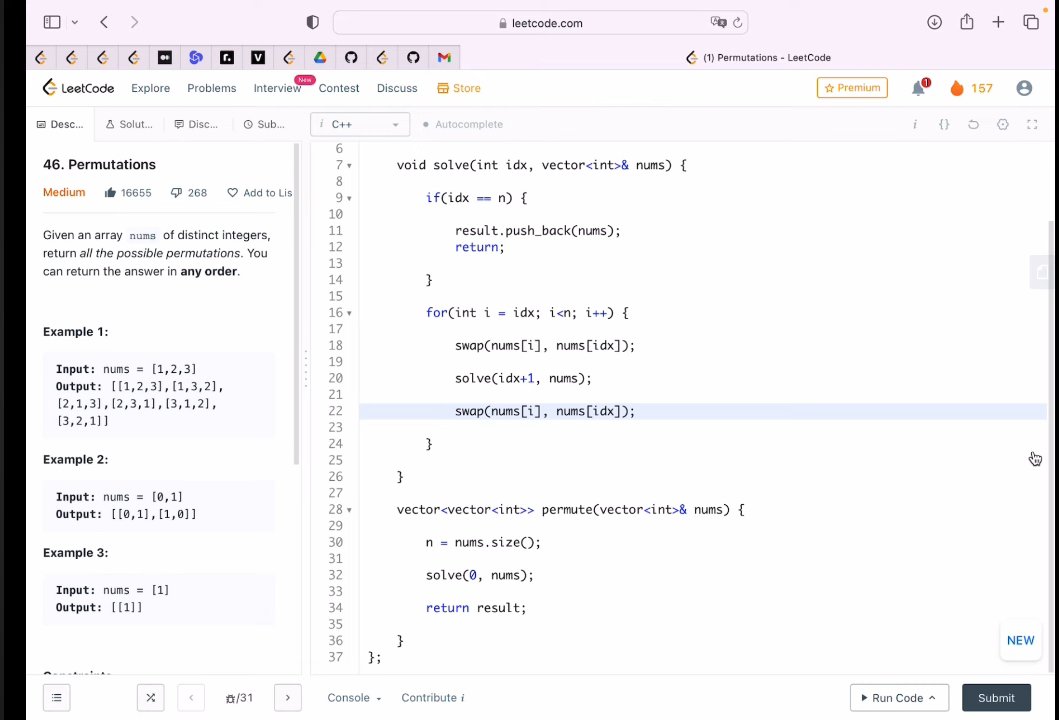Open the Gmail pinned tab
The image size is (1059, 720).
[x=444, y=58]
